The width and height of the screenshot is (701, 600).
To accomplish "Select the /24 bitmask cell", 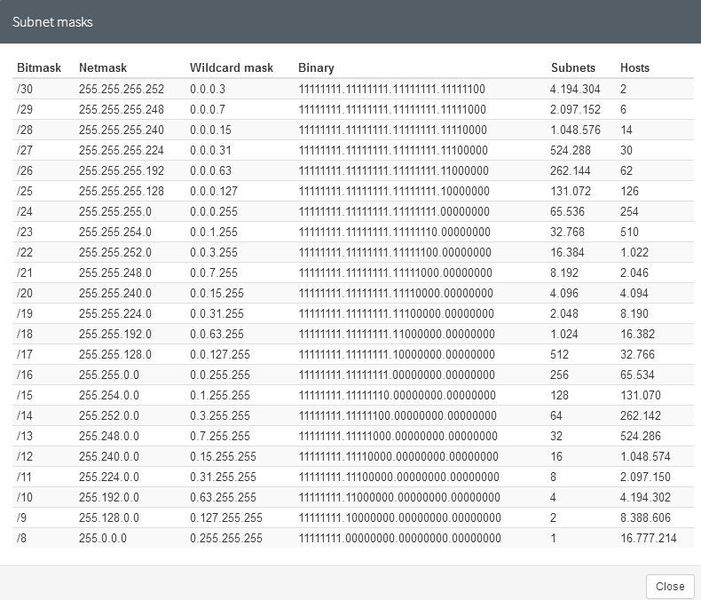I will (x=25, y=211).
